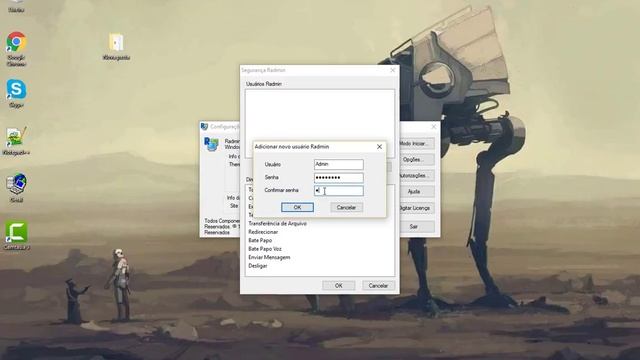Open the Camtasia desktop shortcut

(x=16, y=231)
